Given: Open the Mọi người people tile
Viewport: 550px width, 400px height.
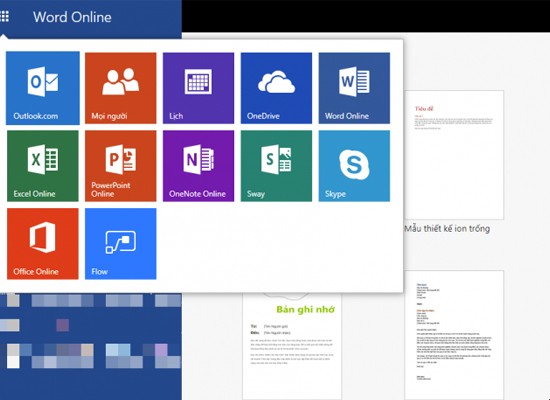Looking at the screenshot, I should pos(121,88).
